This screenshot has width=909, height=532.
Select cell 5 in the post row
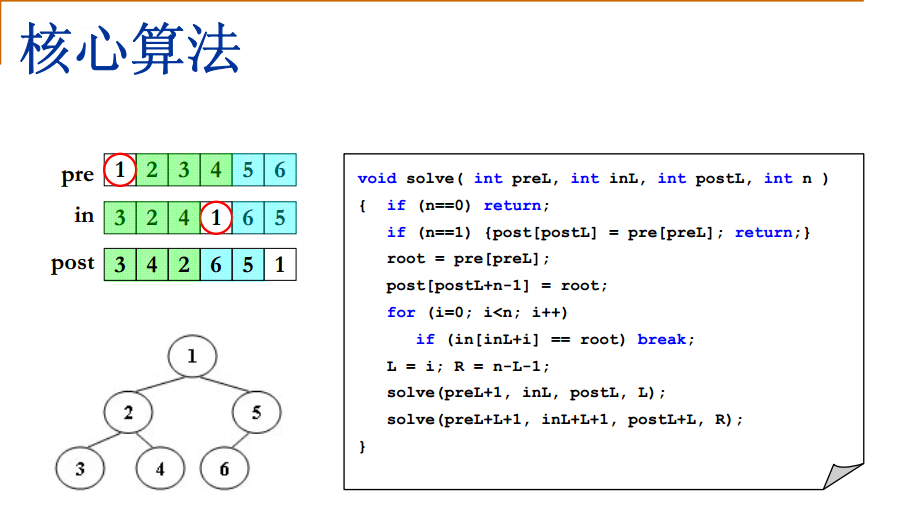[248, 265]
